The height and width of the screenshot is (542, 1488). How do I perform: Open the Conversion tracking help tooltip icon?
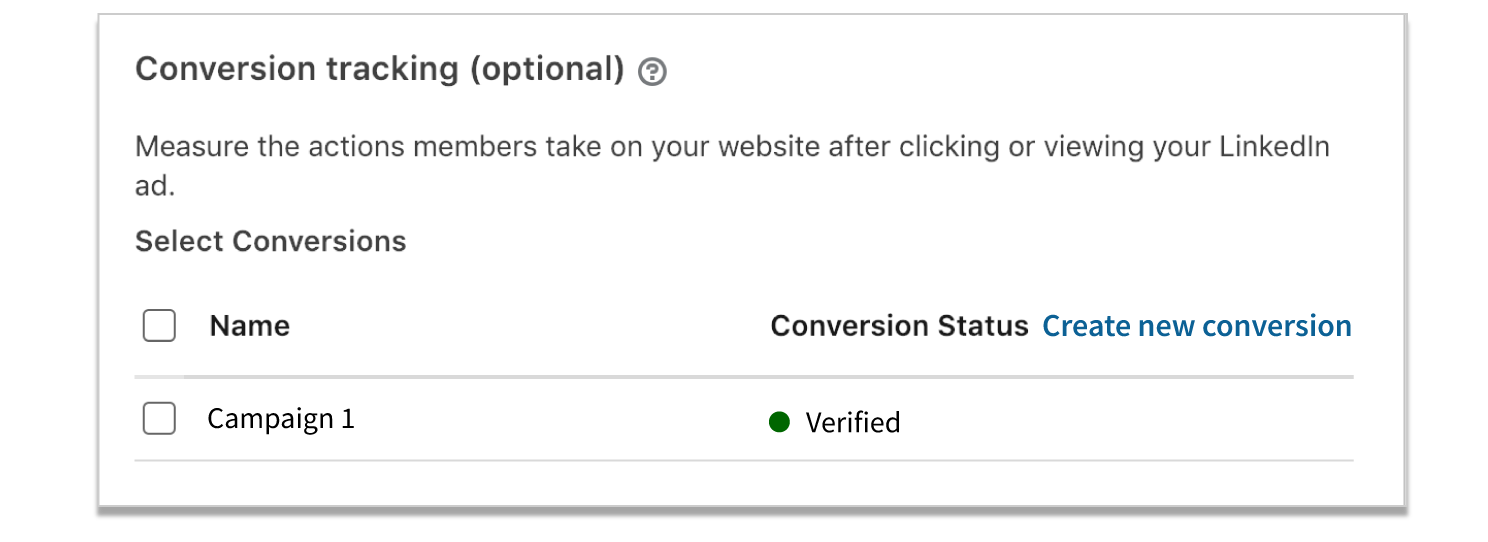tap(652, 72)
